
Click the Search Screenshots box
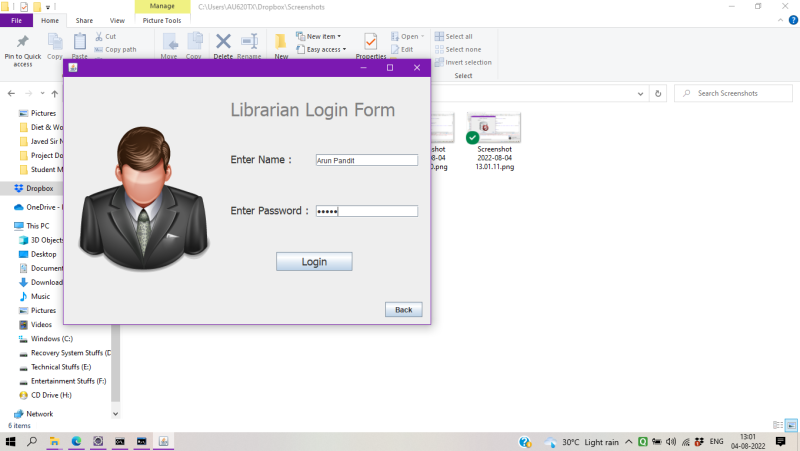tap(734, 93)
